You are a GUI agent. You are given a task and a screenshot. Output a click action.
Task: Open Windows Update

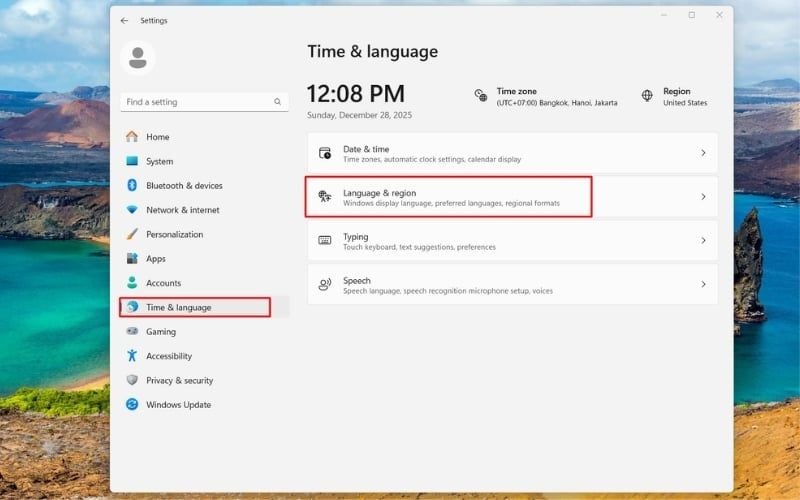tap(179, 405)
